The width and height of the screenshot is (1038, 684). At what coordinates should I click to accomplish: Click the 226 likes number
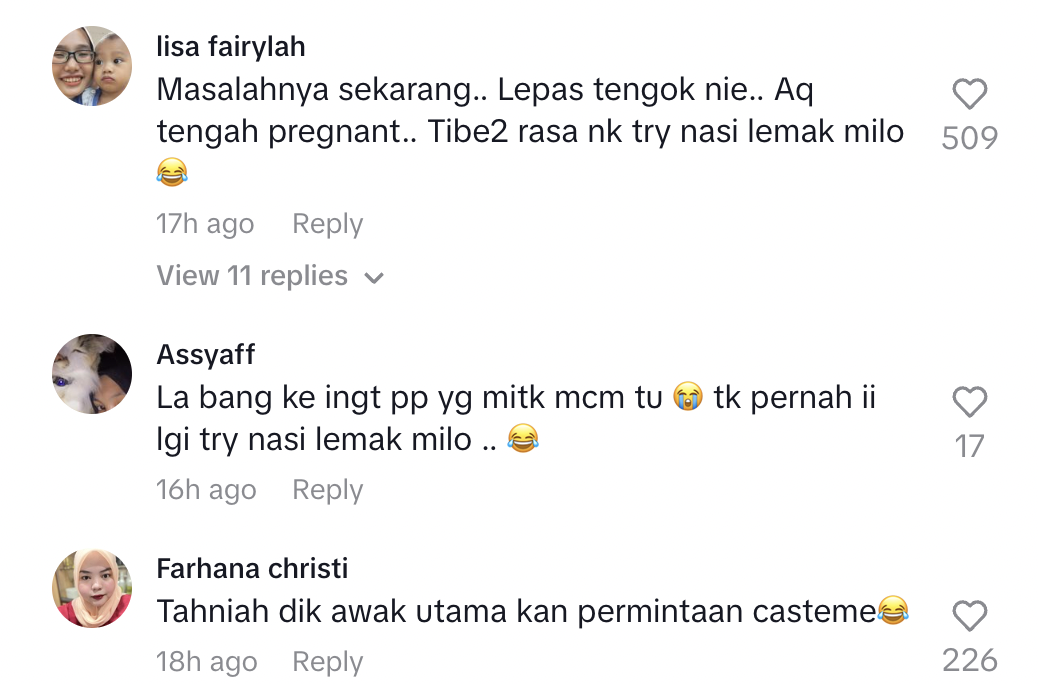(x=969, y=660)
